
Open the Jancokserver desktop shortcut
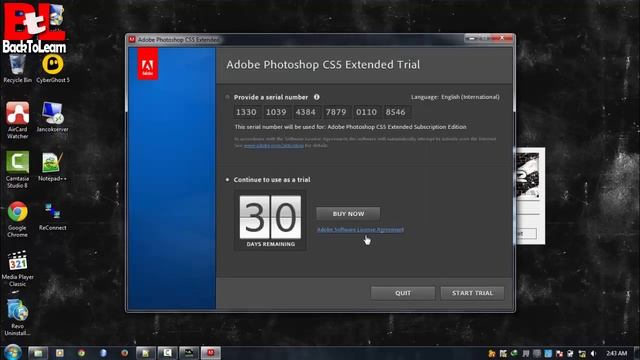click(x=53, y=117)
